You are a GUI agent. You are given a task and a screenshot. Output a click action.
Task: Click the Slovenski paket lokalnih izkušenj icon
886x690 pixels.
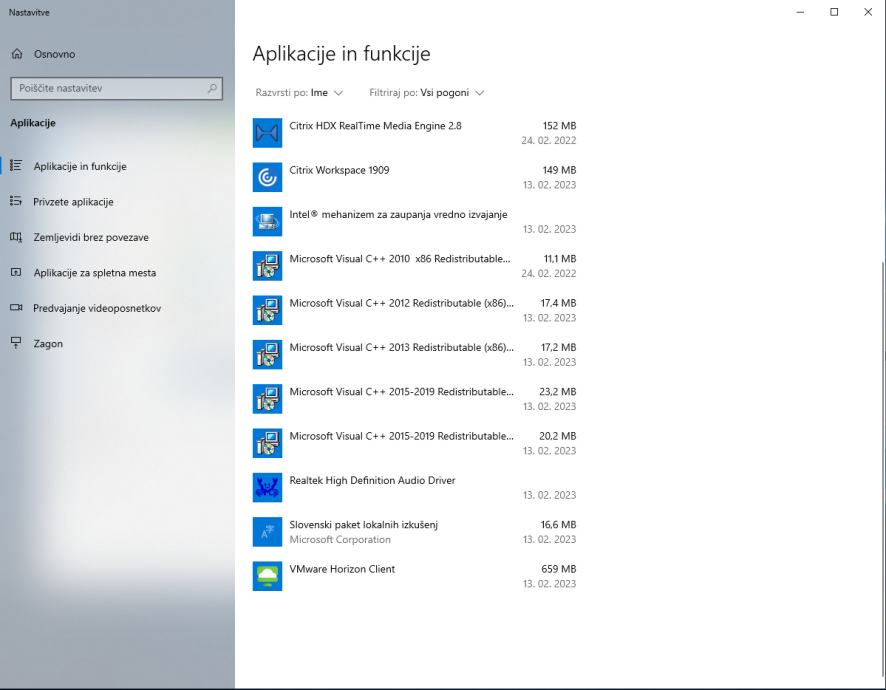point(267,532)
